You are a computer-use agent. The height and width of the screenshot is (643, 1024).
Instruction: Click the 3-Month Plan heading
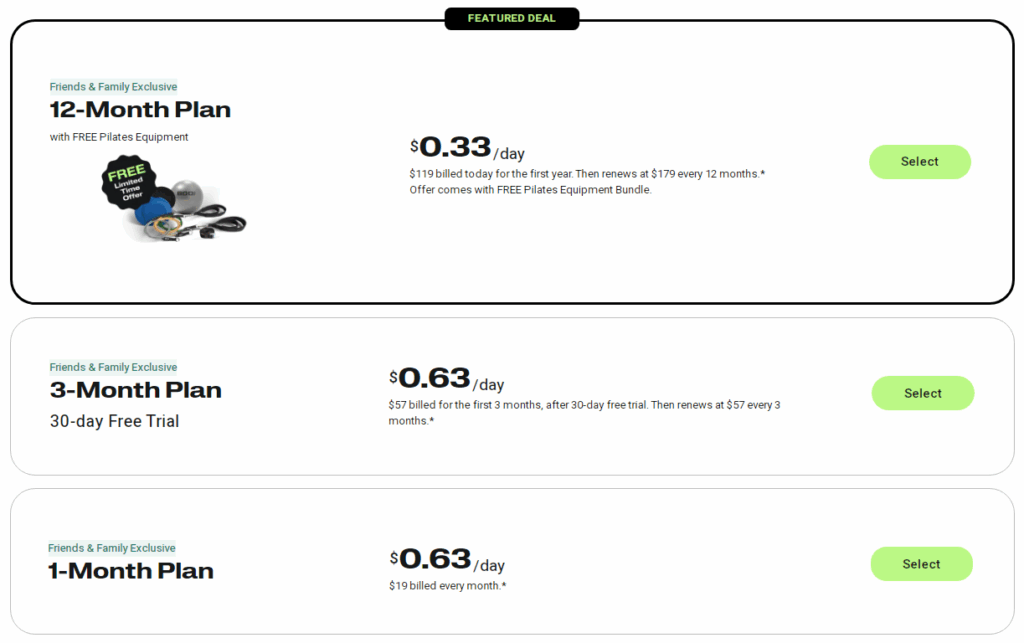[x=136, y=390]
